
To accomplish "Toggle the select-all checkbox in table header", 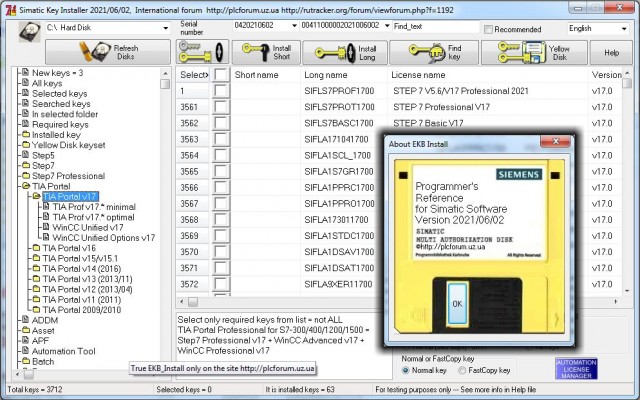I will [221, 75].
